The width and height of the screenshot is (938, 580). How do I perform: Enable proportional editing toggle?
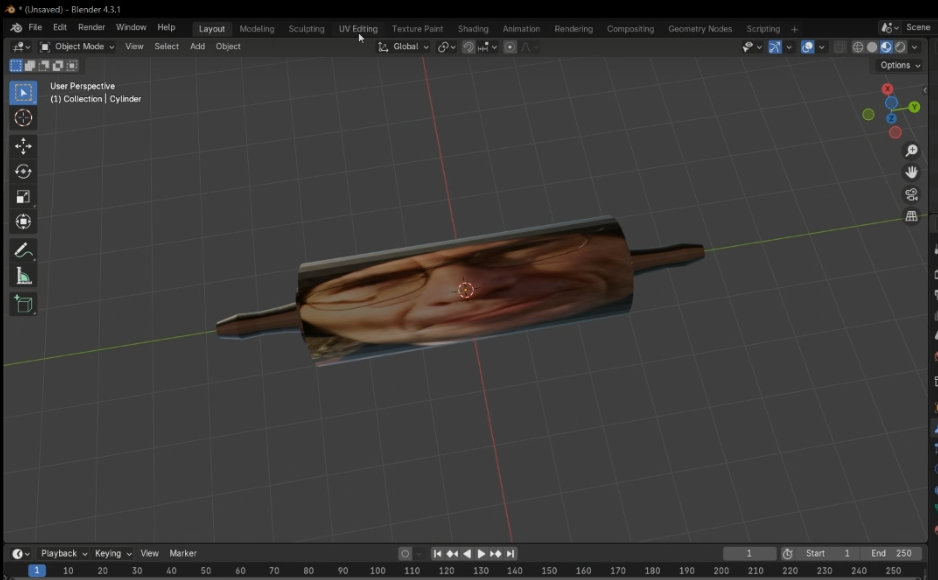510,47
